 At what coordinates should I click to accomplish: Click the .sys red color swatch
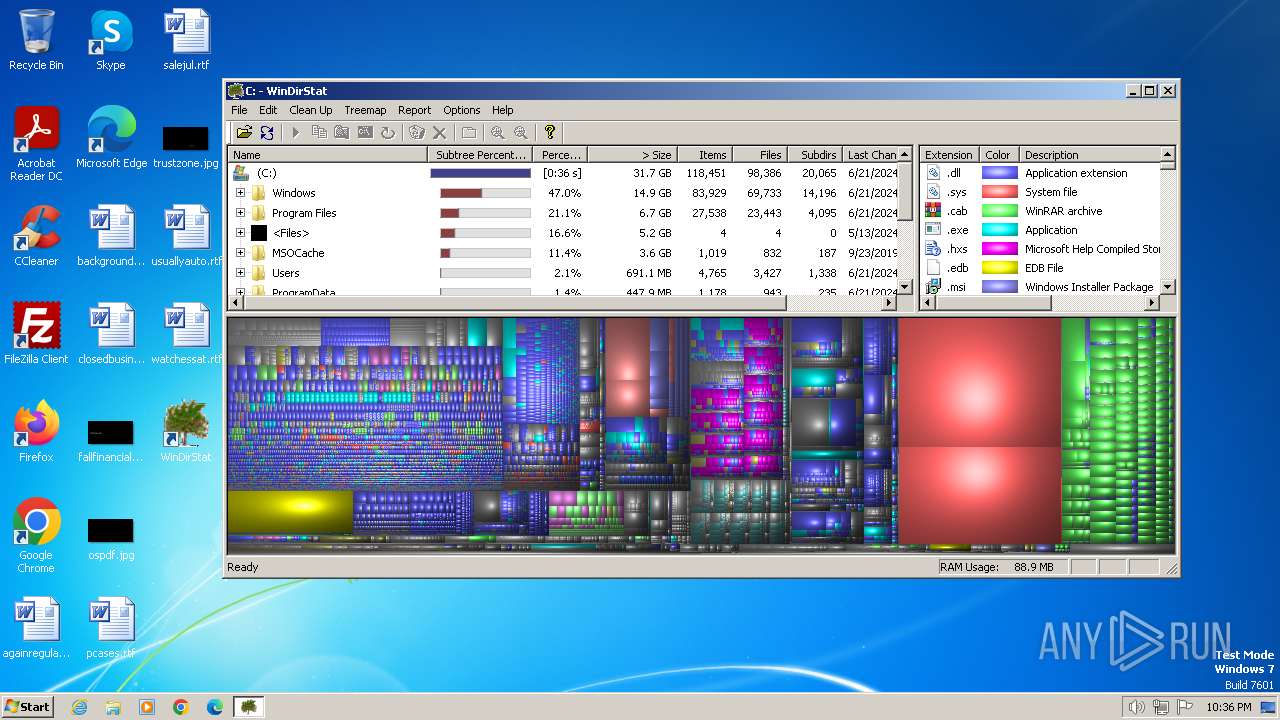999,192
